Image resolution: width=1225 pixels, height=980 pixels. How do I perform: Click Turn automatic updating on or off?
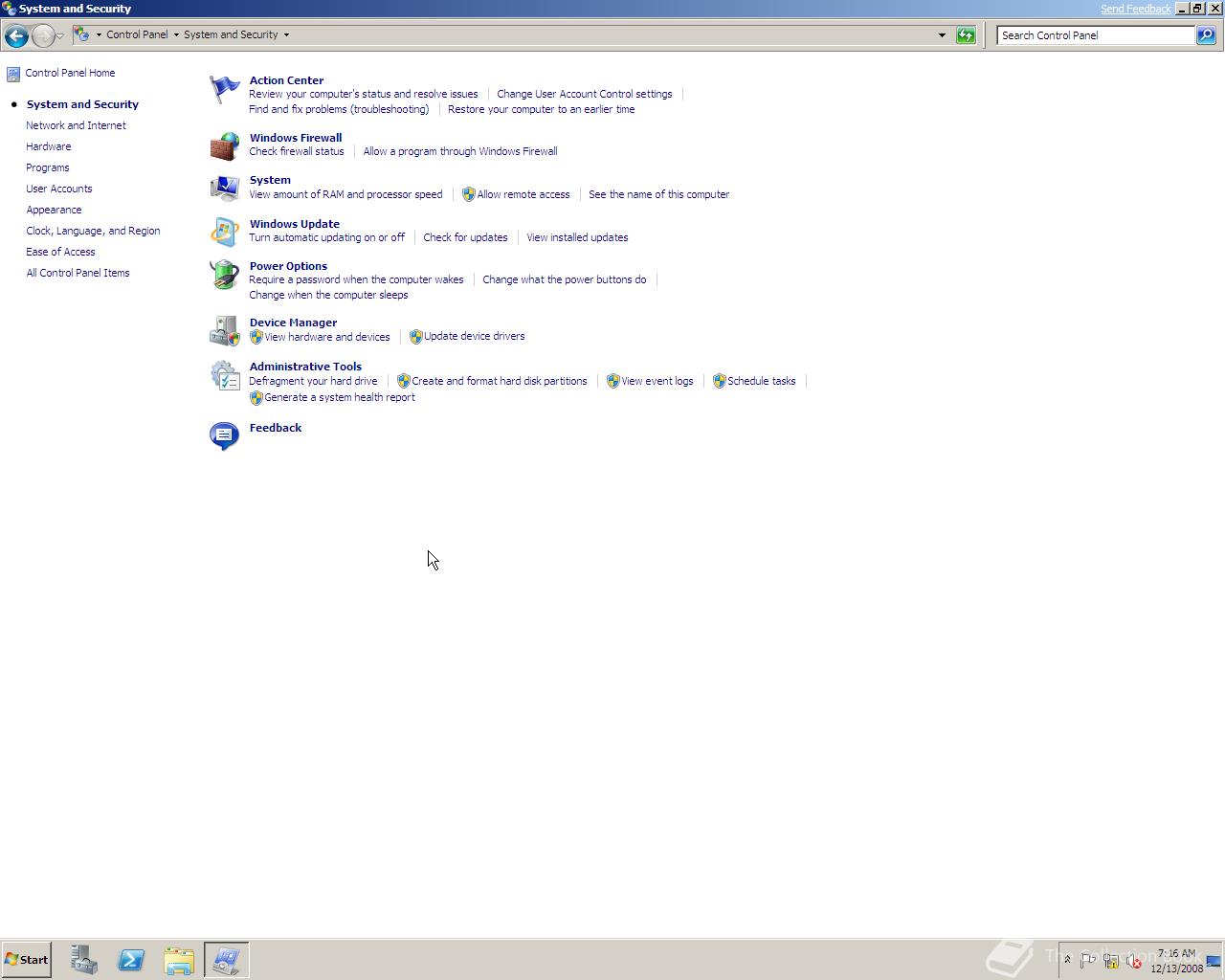(x=326, y=237)
